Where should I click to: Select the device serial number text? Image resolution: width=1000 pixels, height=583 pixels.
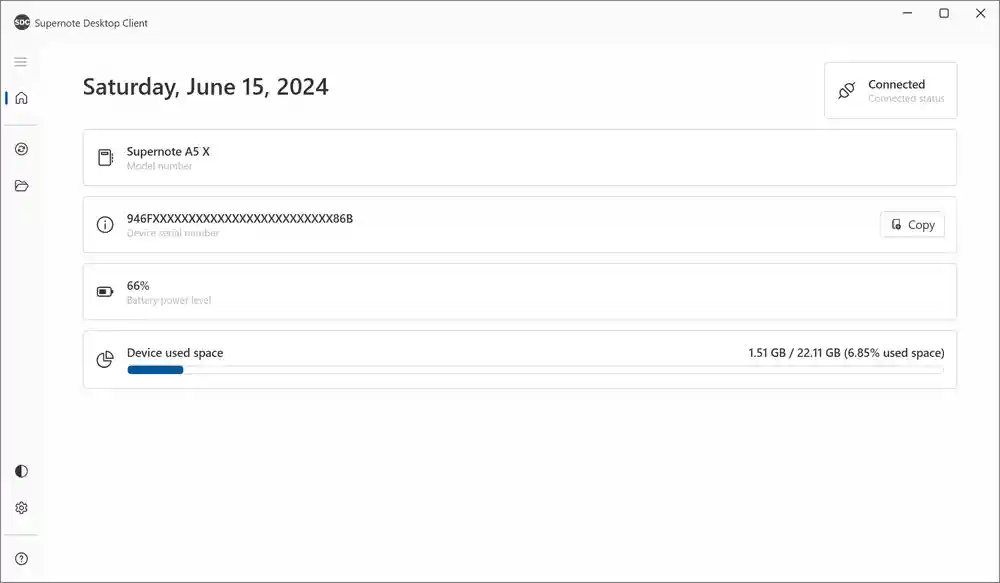coord(240,218)
